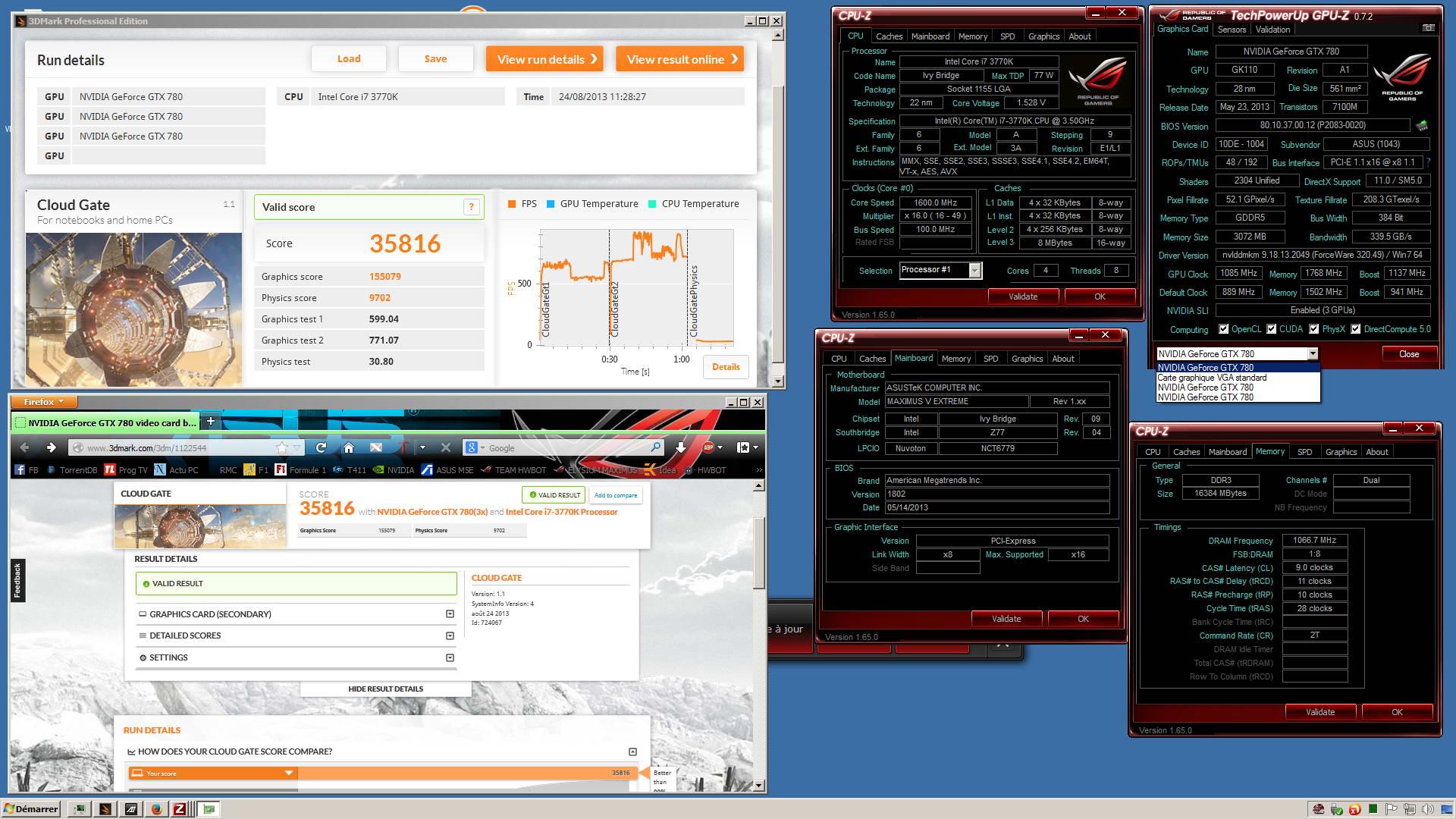The image size is (1456, 819).
Task: Click the Details button under FPS graph
Action: point(726,367)
